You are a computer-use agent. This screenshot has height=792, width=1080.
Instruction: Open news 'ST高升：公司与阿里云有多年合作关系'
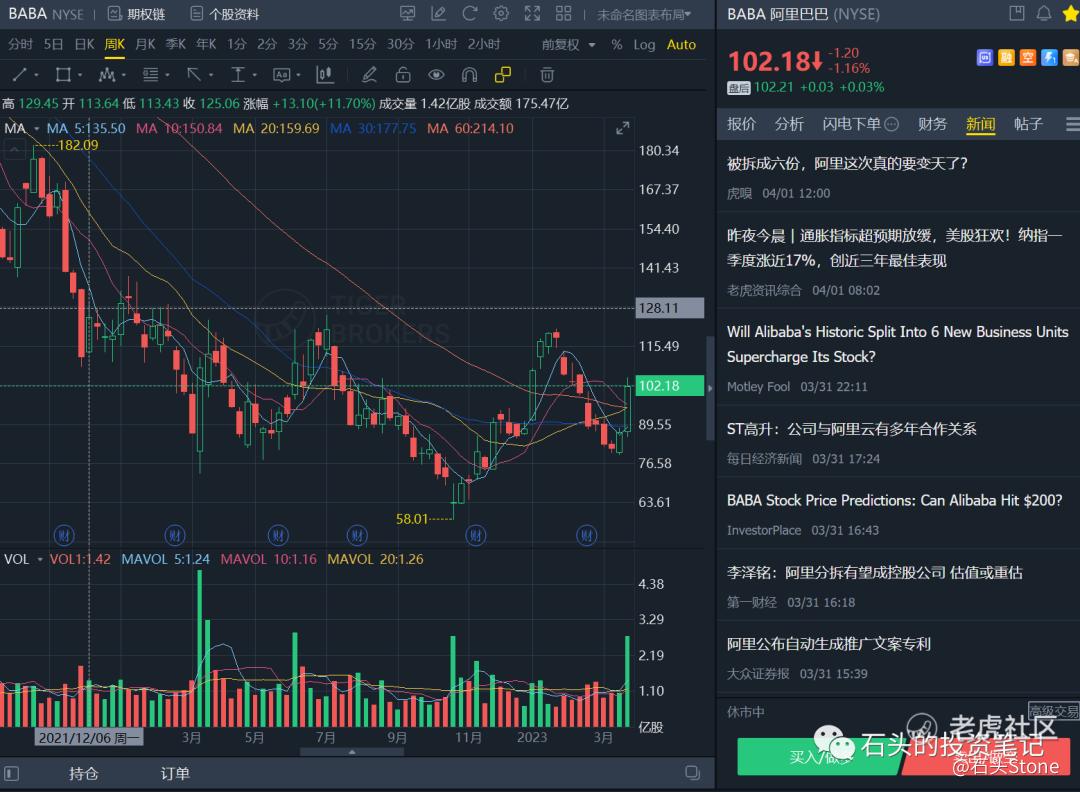tap(851, 429)
